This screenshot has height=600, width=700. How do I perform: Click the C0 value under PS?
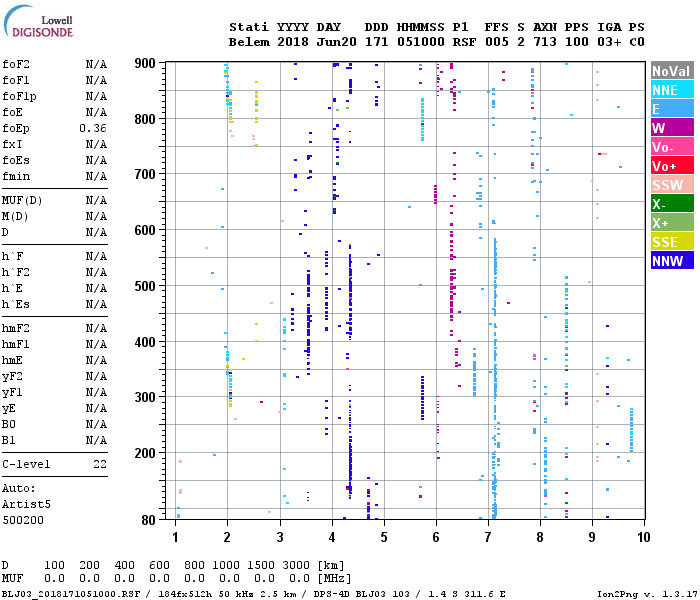(637, 42)
